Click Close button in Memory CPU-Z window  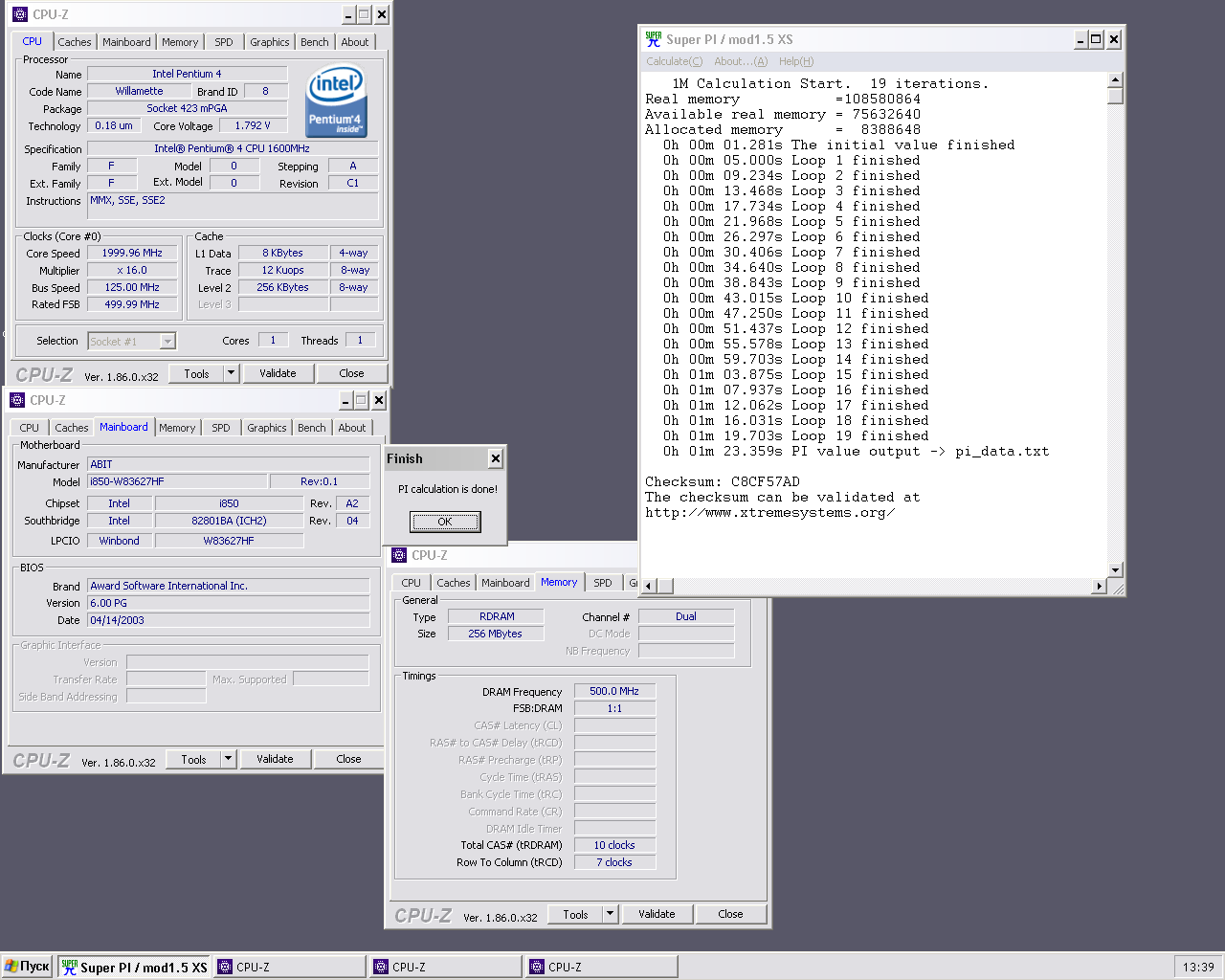point(730,914)
